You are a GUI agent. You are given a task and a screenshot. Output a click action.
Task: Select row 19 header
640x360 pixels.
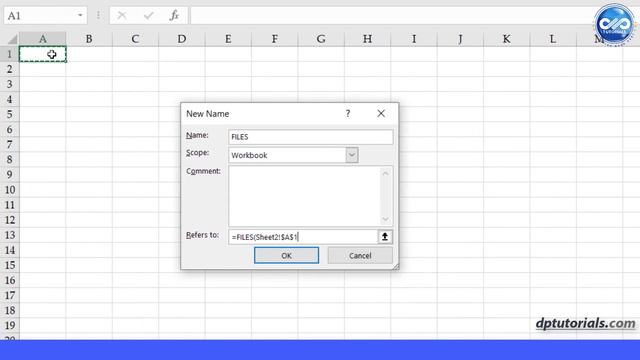(x=9, y=326)
